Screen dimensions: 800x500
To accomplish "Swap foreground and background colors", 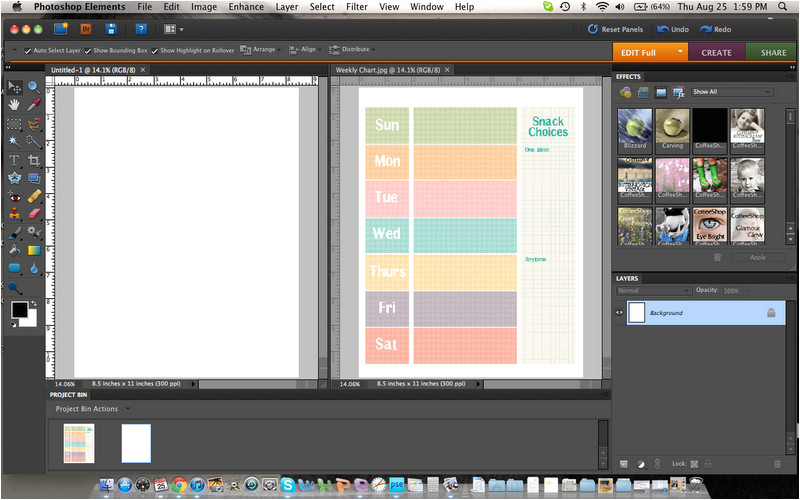I will (34, 304).
